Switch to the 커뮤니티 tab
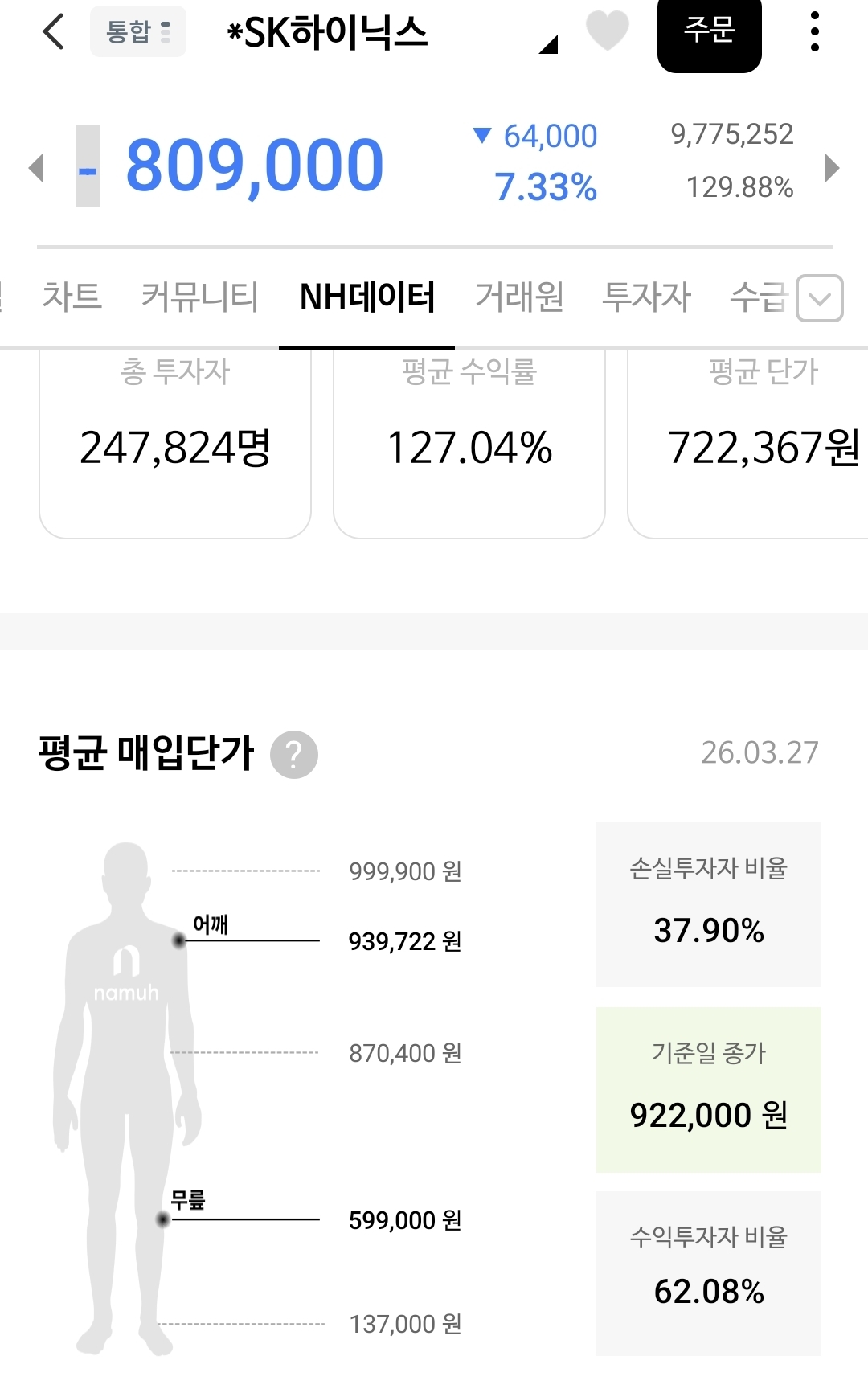Viewport: 868px width, 1397px height. (199, 297)
